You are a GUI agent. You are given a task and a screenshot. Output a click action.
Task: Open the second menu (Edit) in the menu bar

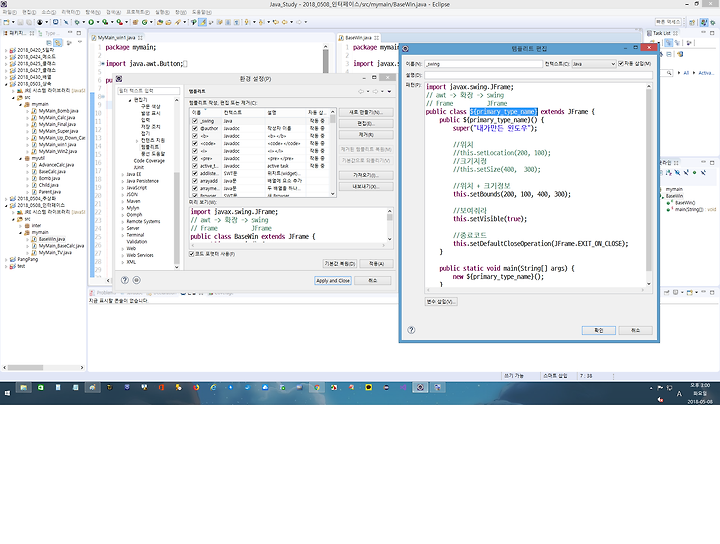29,12
